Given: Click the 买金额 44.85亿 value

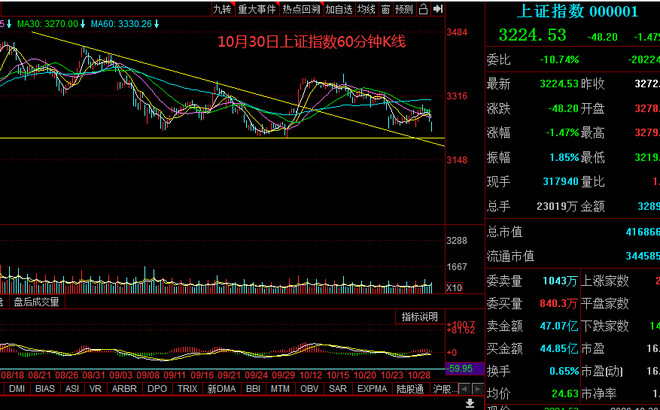Looking at the screenshot, I should [559, 349].
